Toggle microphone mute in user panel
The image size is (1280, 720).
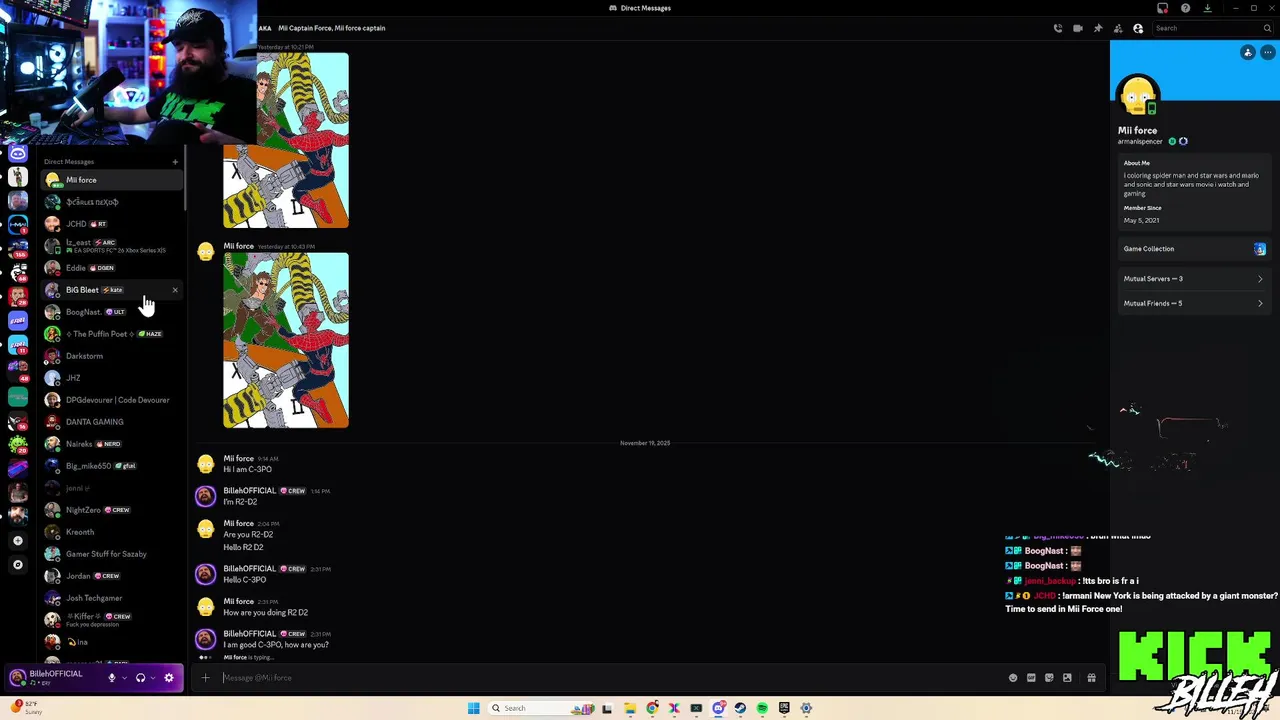pyautogui.click(x=112, y=678)
